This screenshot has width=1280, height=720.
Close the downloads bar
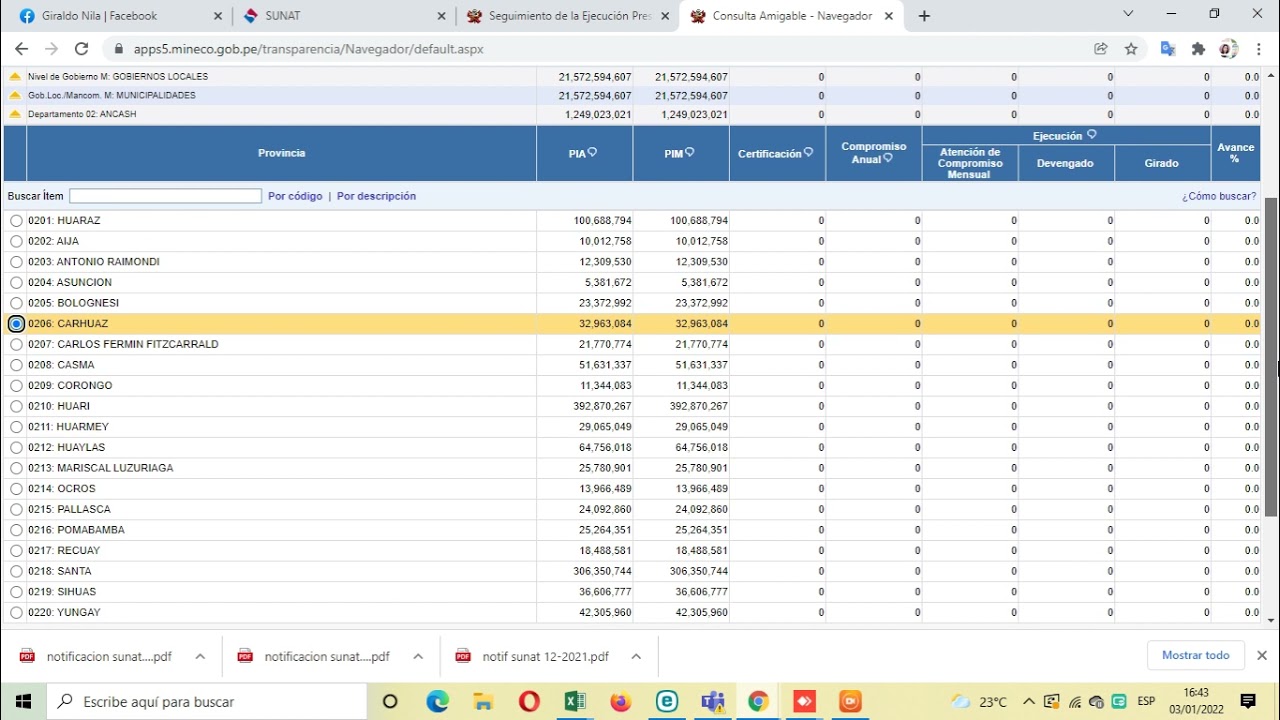[x=1262, y=655]
